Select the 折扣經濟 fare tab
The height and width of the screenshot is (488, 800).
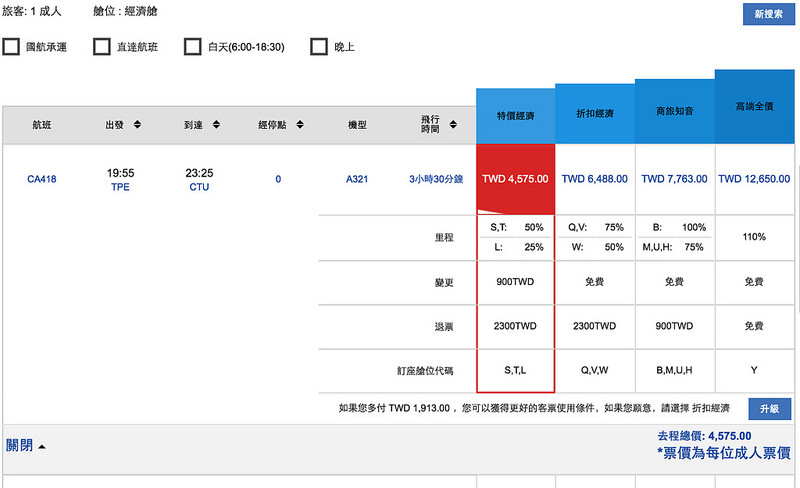point(595,113)
